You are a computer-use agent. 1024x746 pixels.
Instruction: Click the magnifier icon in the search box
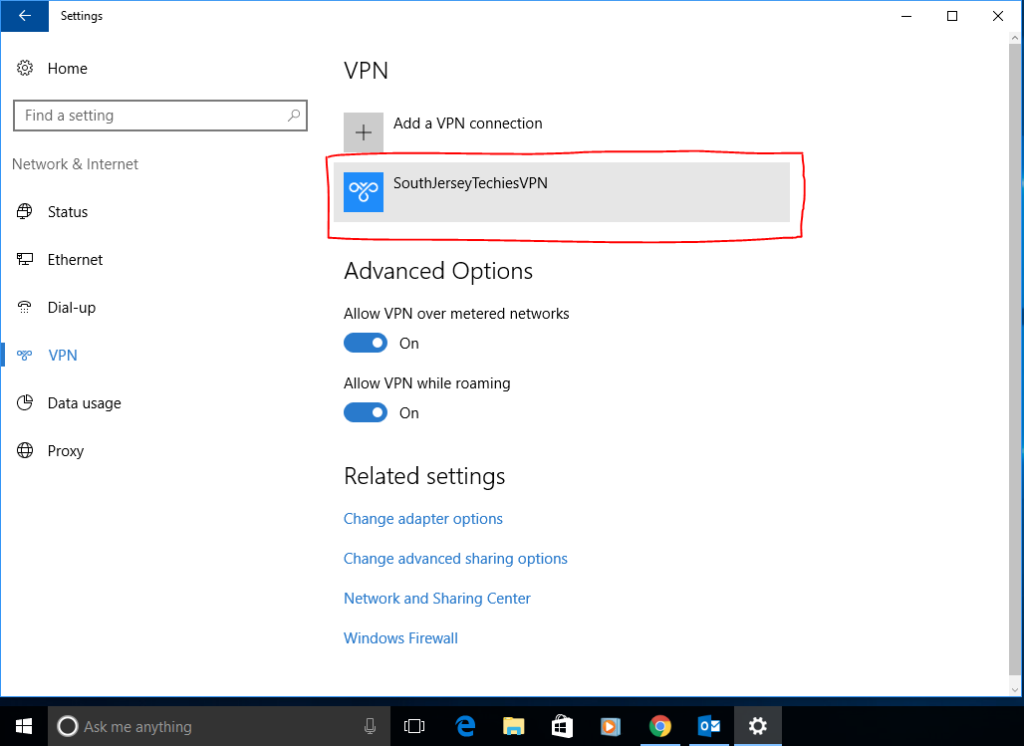click(x=294, y=115)
